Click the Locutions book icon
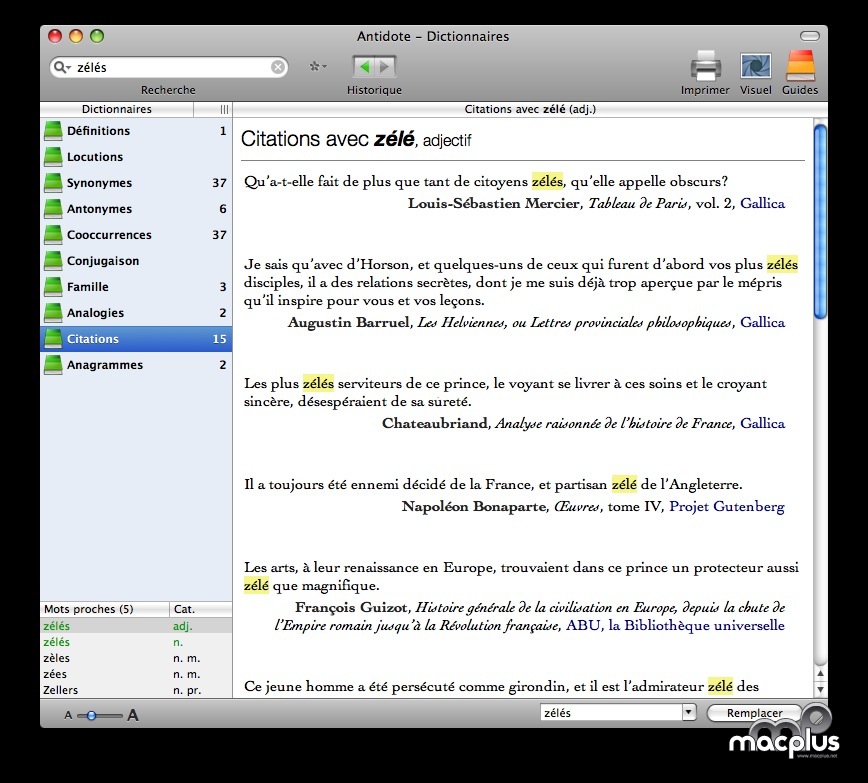The height and width of the screenshot is (783, 868). click(x=53, y=157)
